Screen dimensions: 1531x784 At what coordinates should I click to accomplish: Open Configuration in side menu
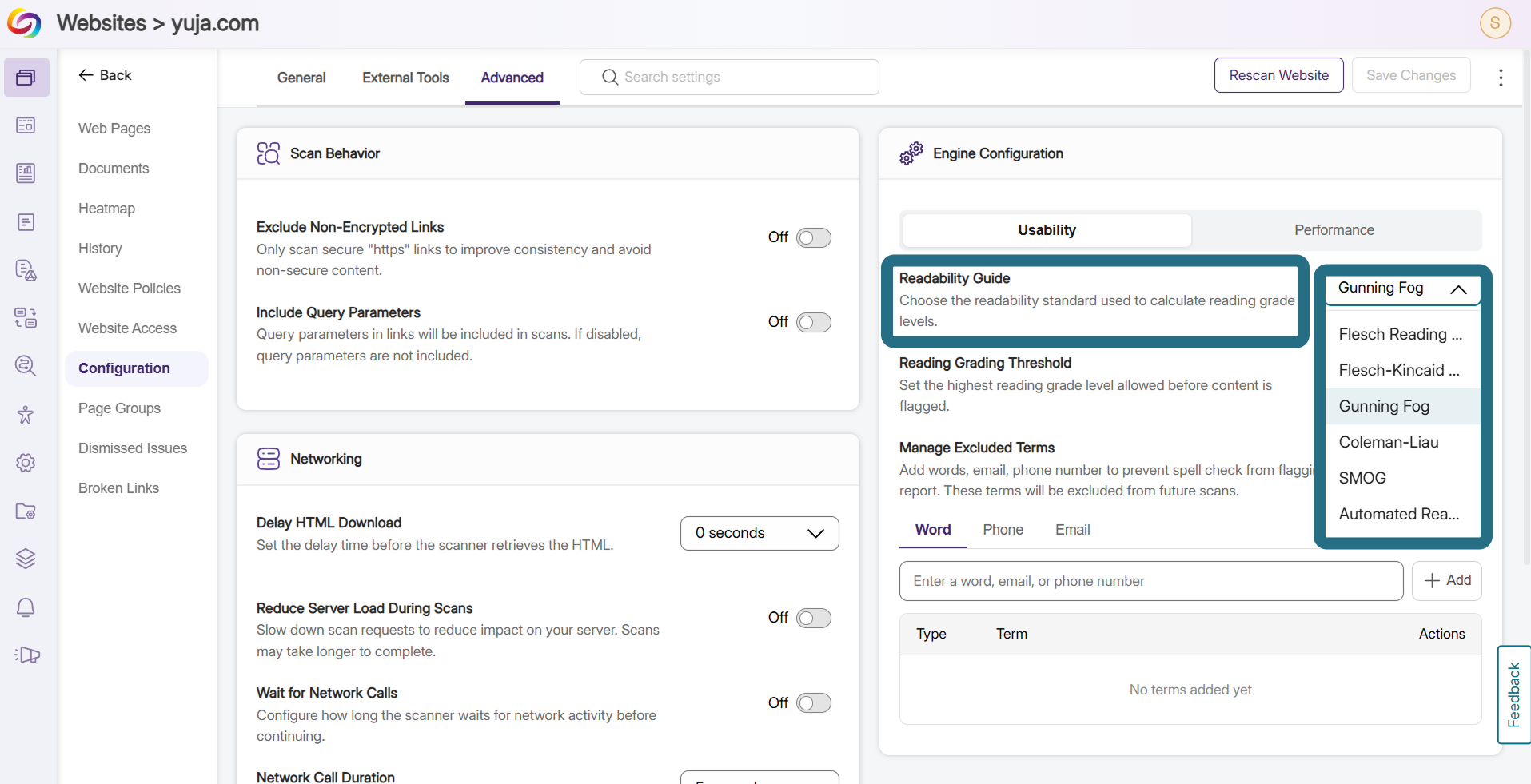[137, 368]
